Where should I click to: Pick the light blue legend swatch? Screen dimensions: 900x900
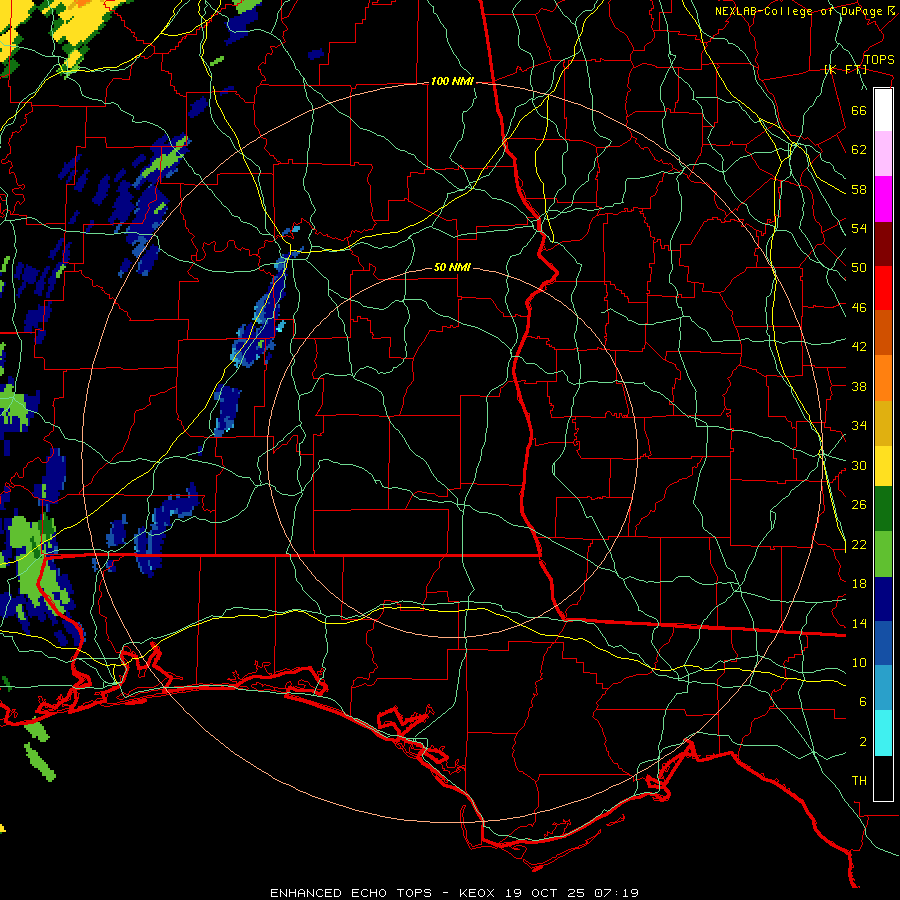click(x=883, y=688)
